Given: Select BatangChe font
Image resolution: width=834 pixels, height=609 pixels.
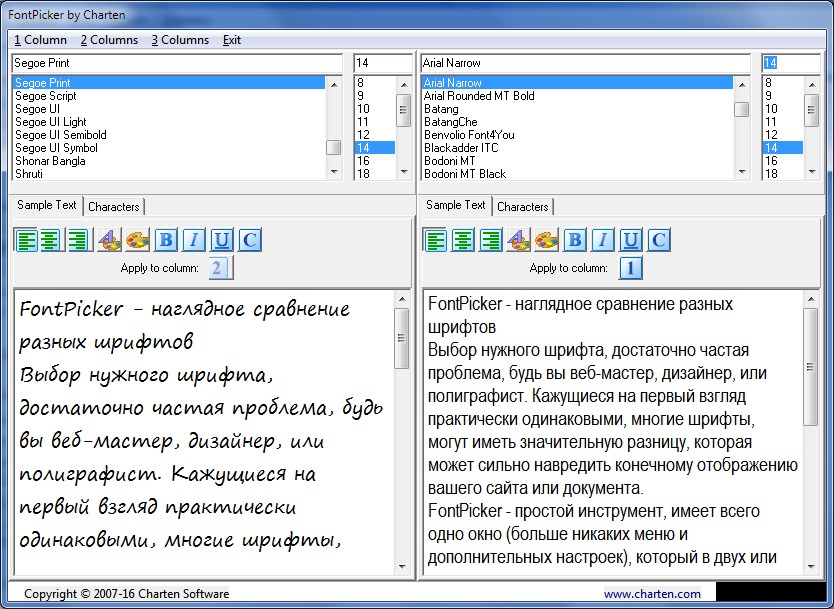Looking at the screenshot, I should (x=577, y=122).
